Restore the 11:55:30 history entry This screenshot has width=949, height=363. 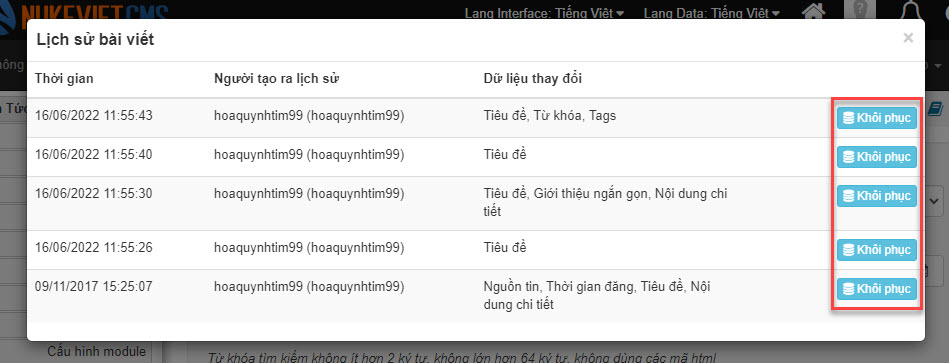coord(877,196)
